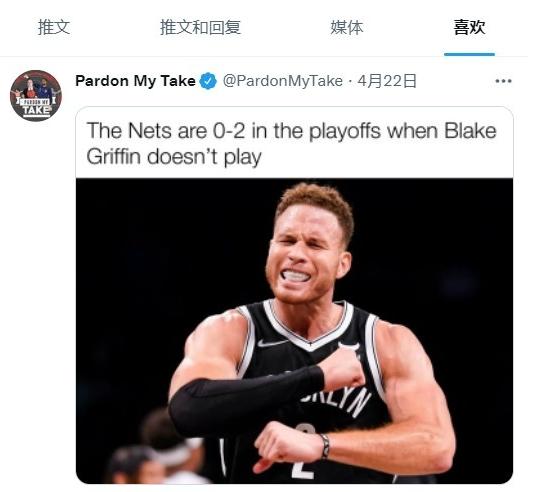
Task: Open the 推文 tab
Action: 54,27
